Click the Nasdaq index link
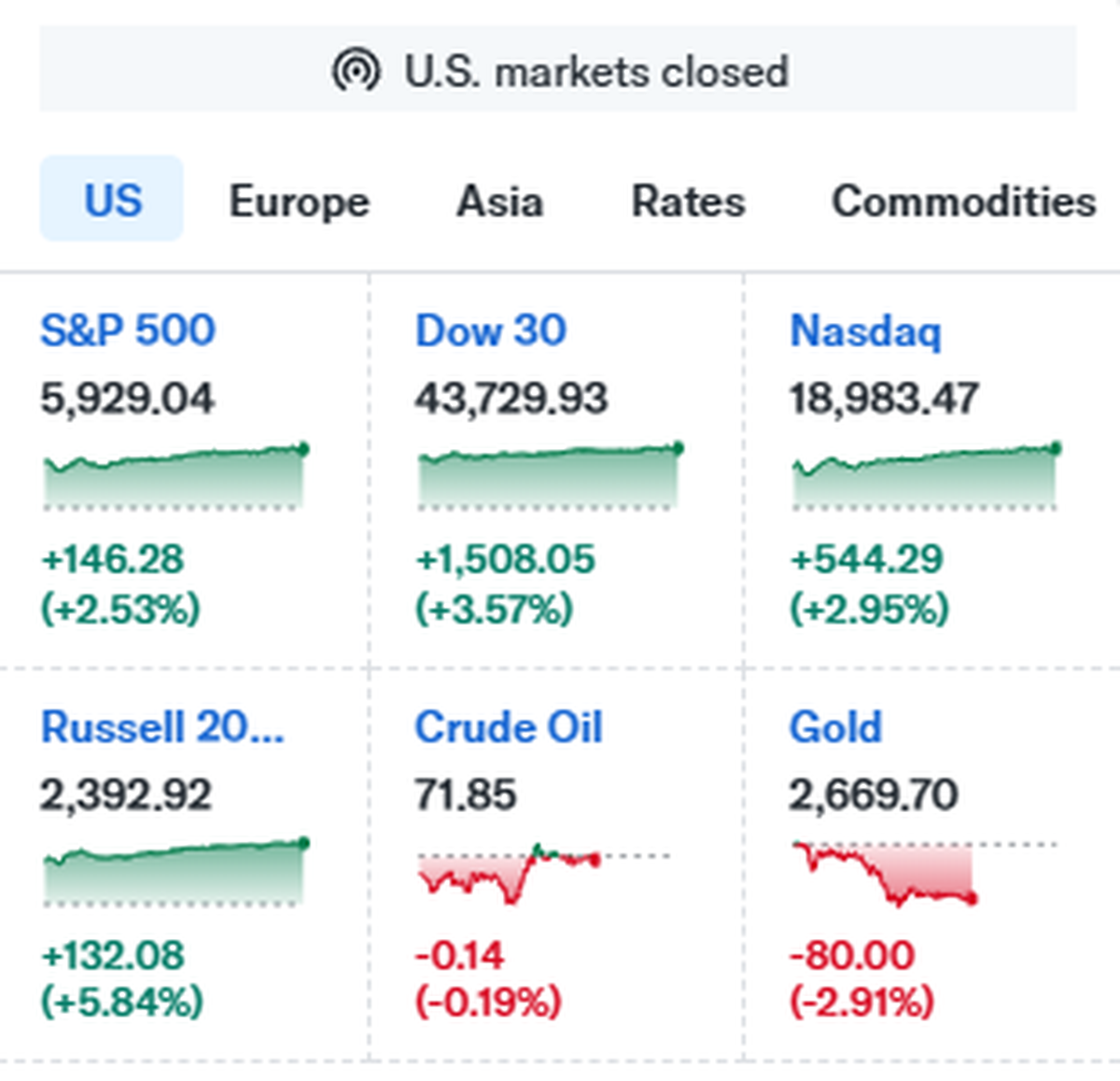The height and width of the screenshot is (1081, 1120). click(x=865, y=331)
